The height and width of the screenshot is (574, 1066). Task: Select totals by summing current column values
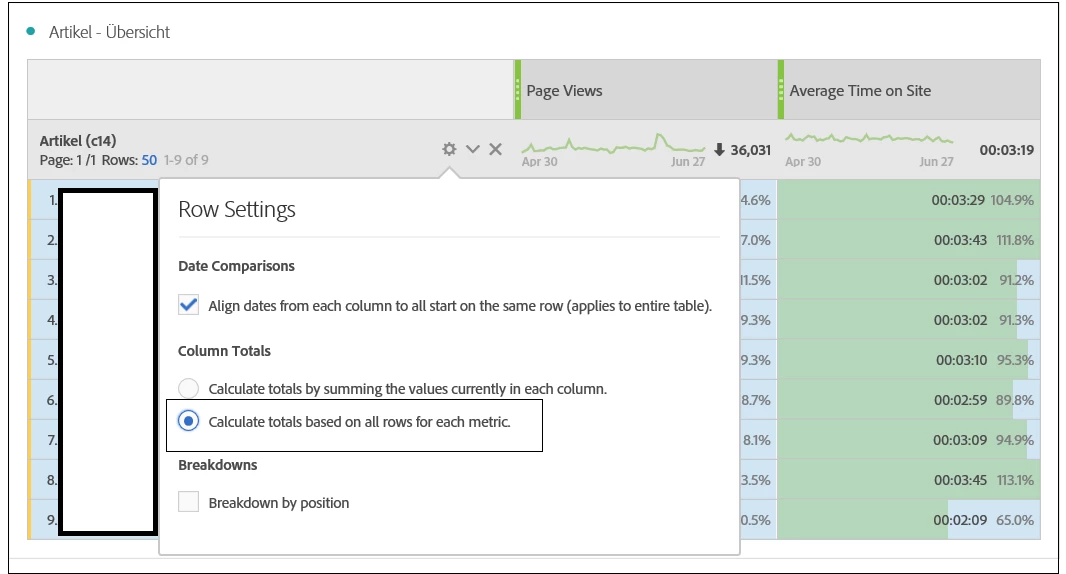(x=188, y=388)
